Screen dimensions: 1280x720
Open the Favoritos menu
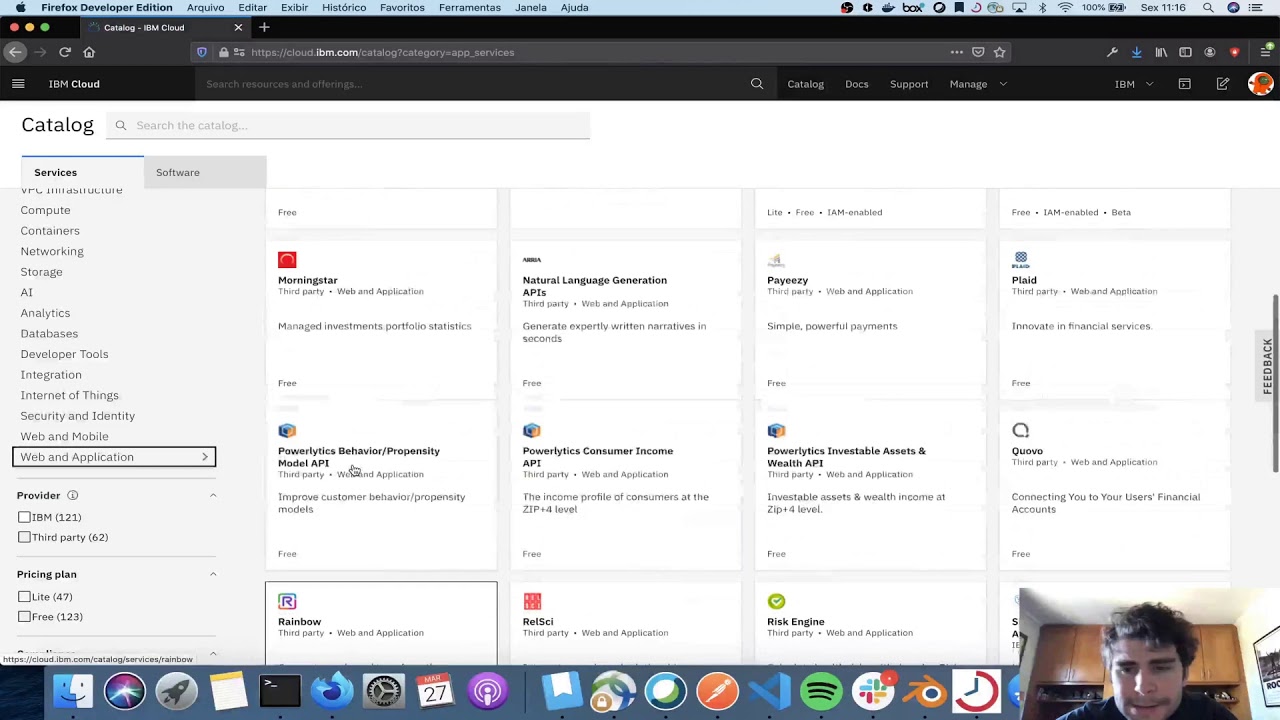pyautogui.click(x=402, y=7)
